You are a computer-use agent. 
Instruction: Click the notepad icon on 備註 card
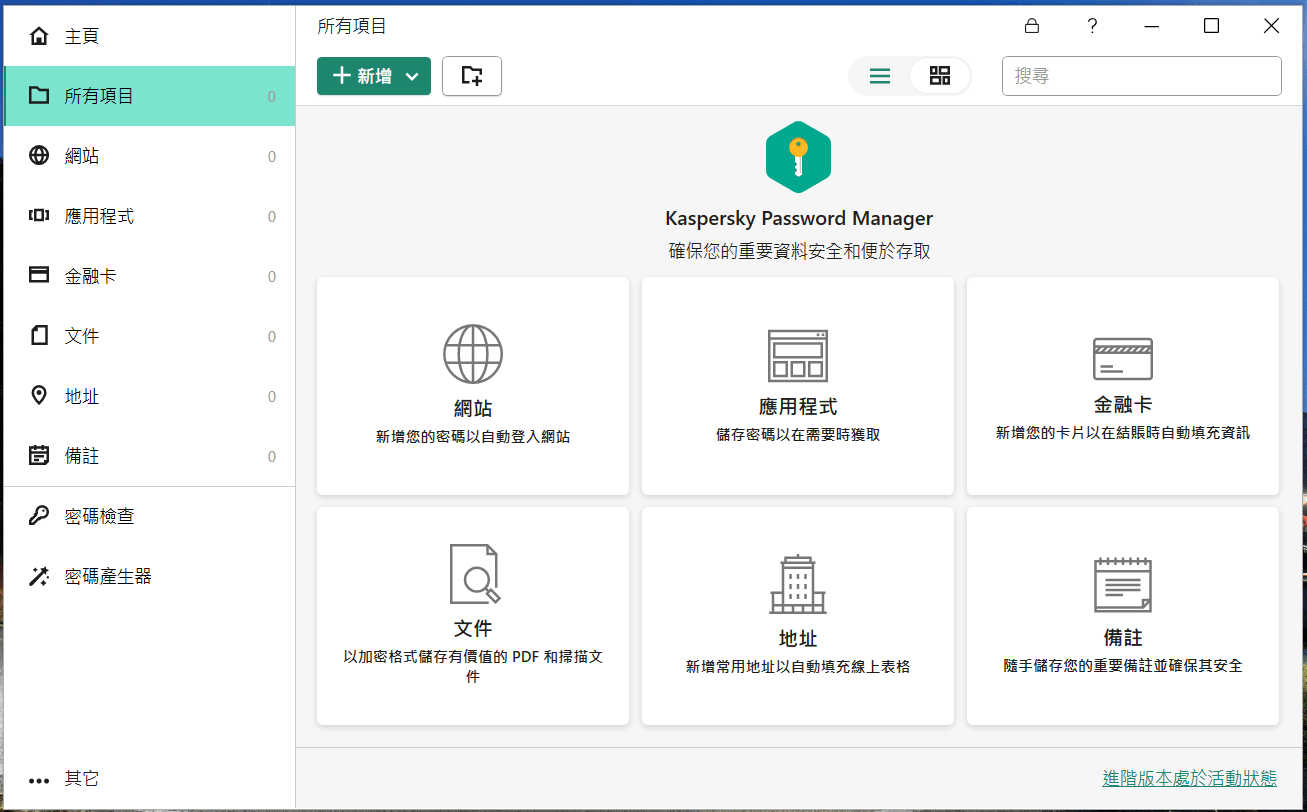pos(1123,585)
